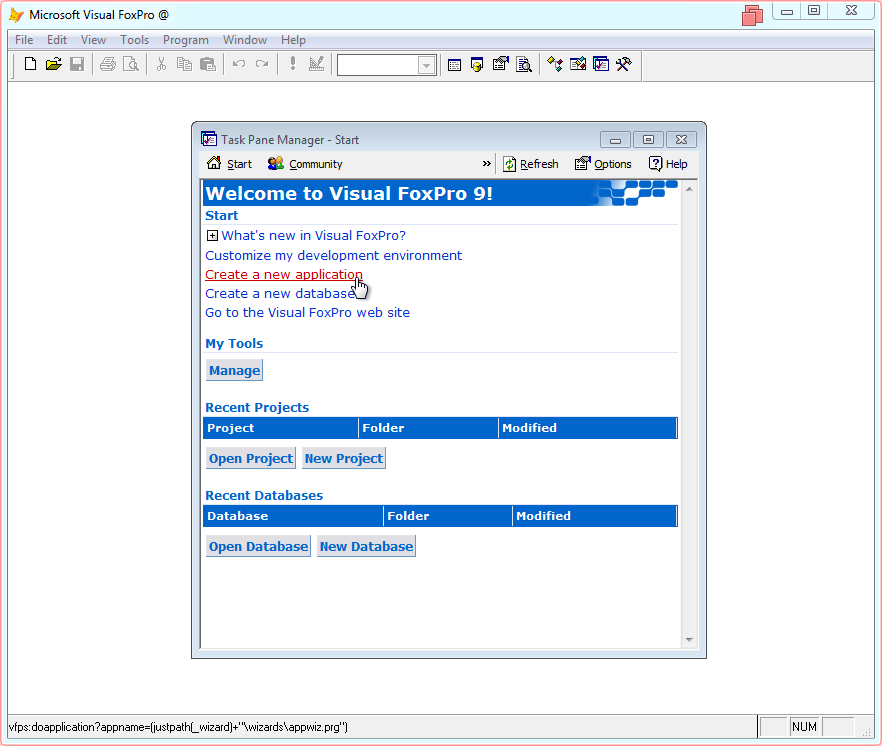
Task: Click the Task Pane Manager title icon
Action: [x=209, y=139]
